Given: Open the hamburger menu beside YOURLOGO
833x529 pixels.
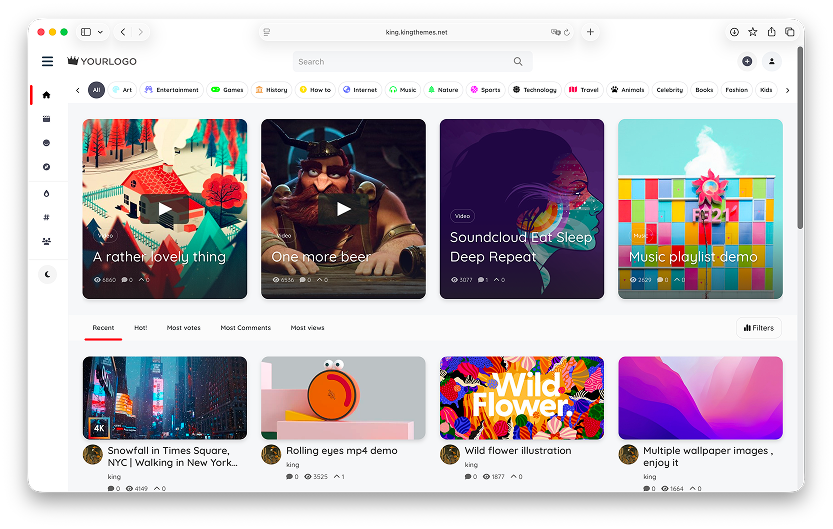Looking at the screenshot, I should 47,62.
